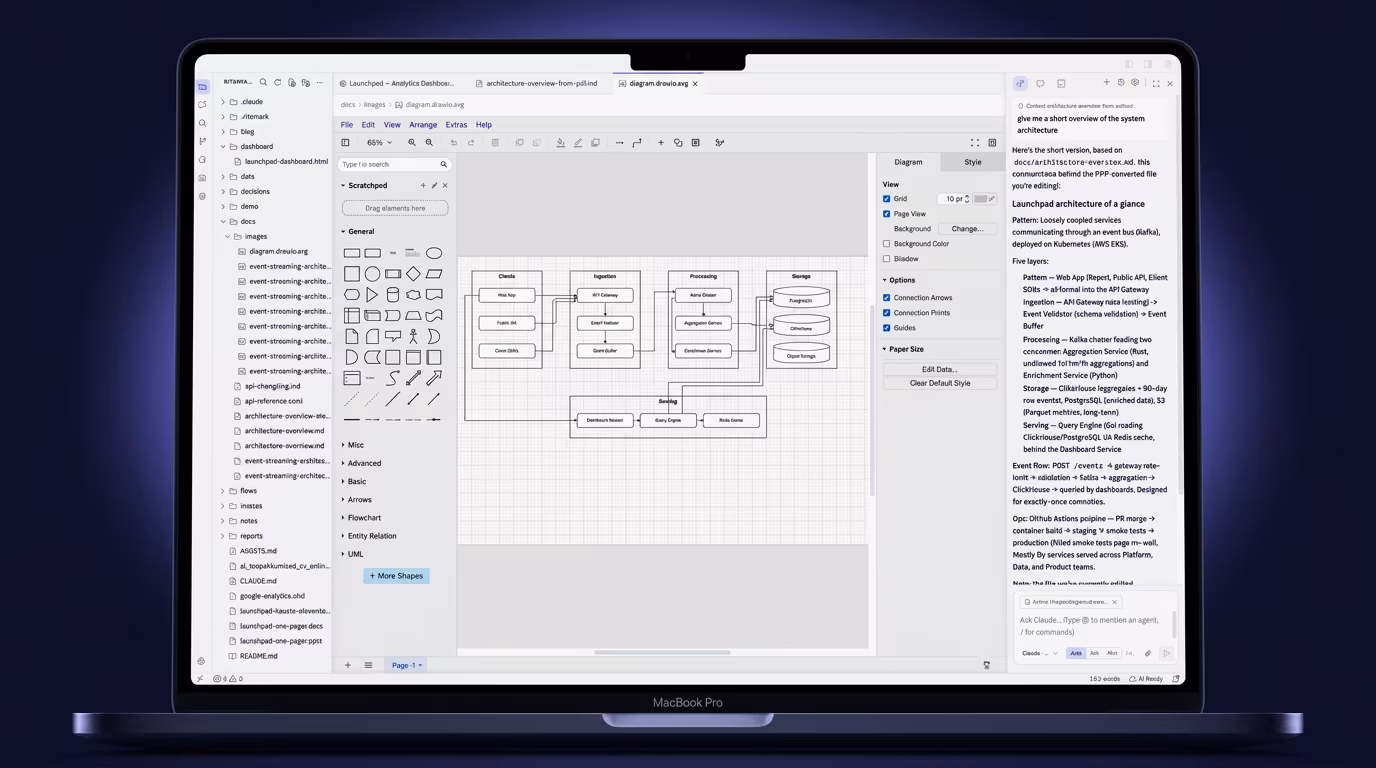Image resolution: width=1376 pixels, height=768 pixels.
Task: Select the actor stick figure shape
Action: (x=413, y=337)
